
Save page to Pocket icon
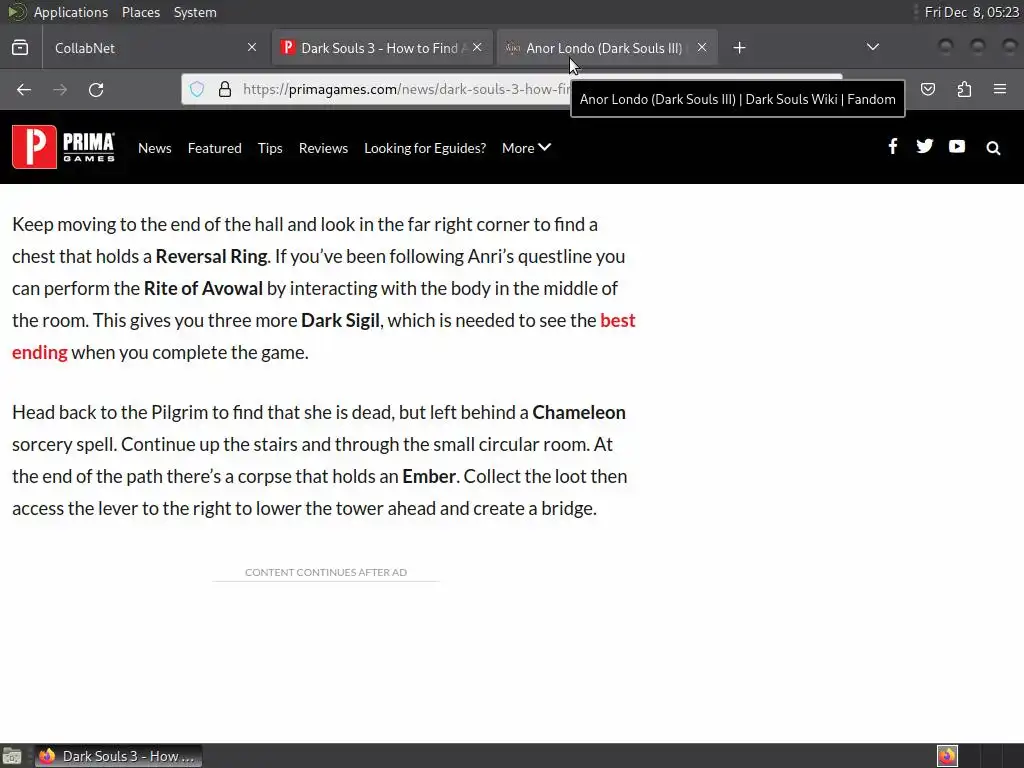click(x=927, y=89)
